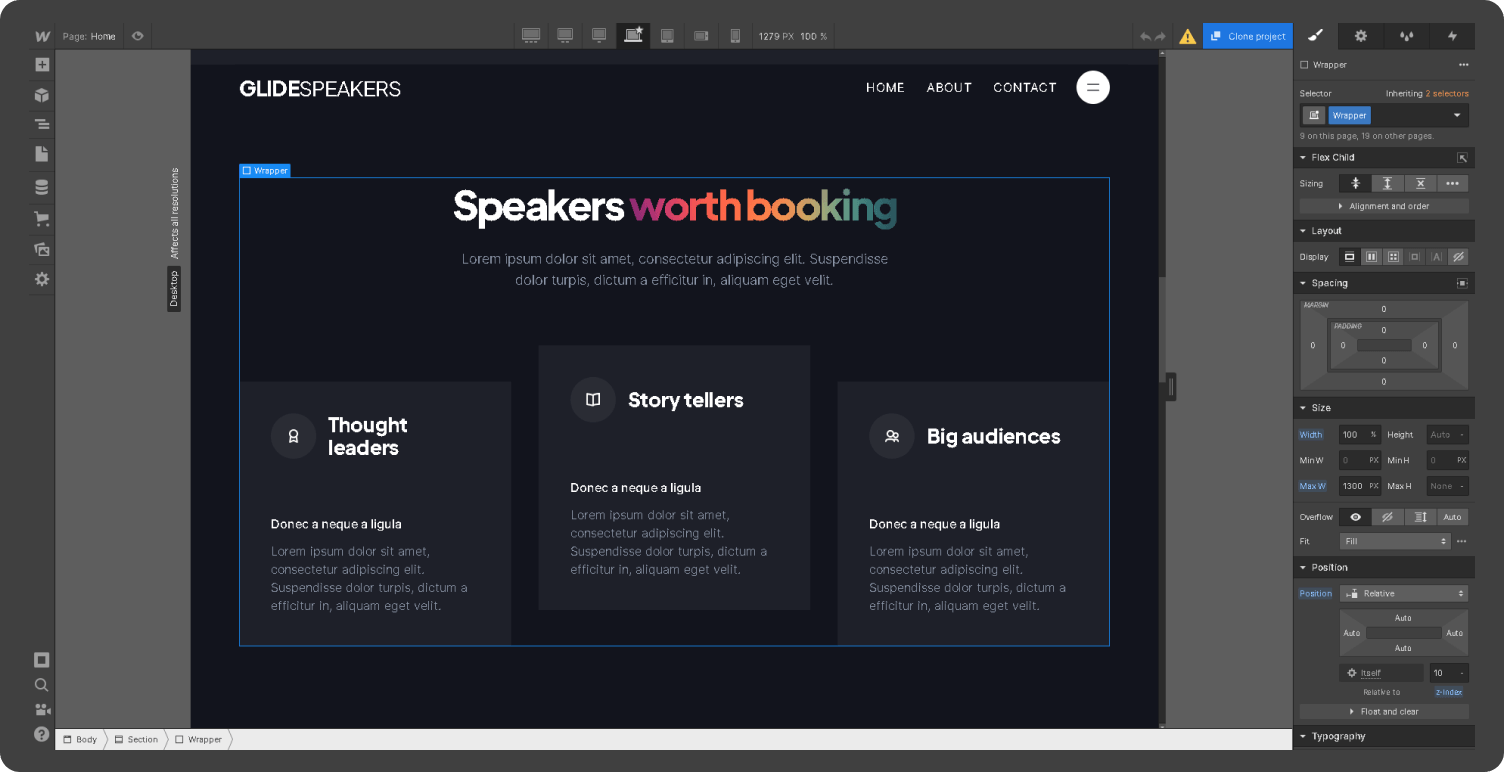Click the canvas guide overlay icon at bottom left

pyautogui.click(x=42, y=660)
